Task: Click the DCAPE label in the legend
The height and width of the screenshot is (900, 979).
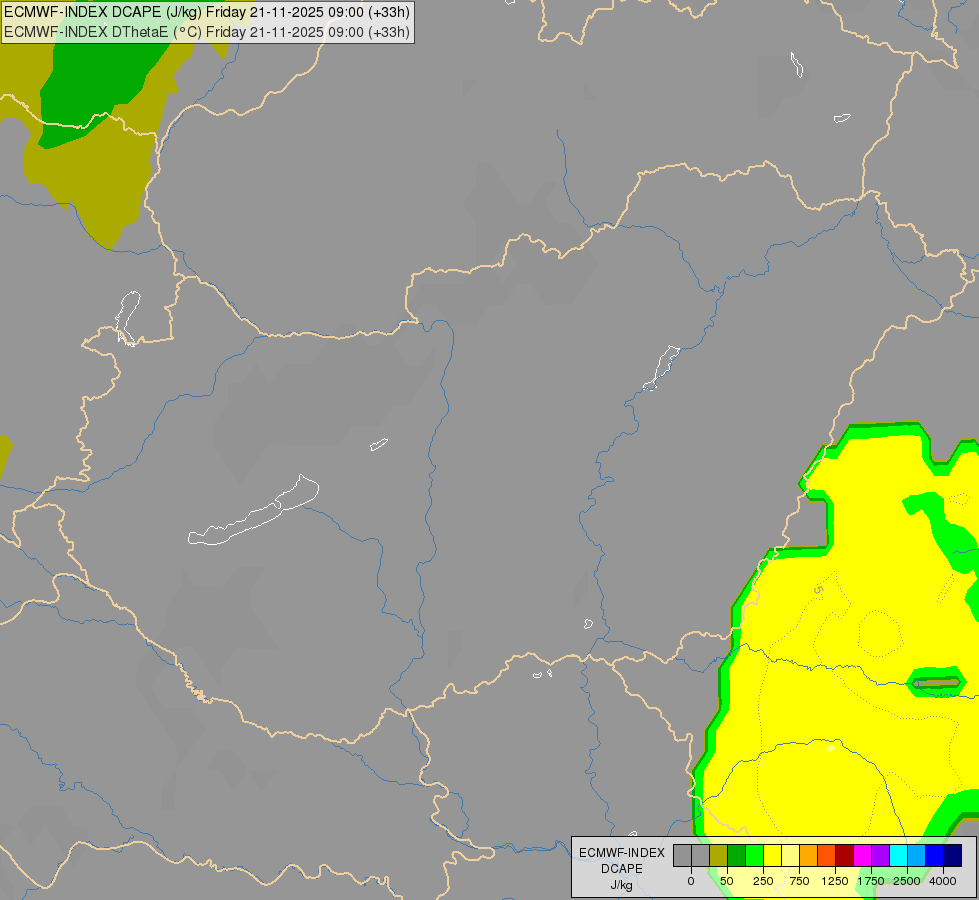Action: (x=622, y=869)
